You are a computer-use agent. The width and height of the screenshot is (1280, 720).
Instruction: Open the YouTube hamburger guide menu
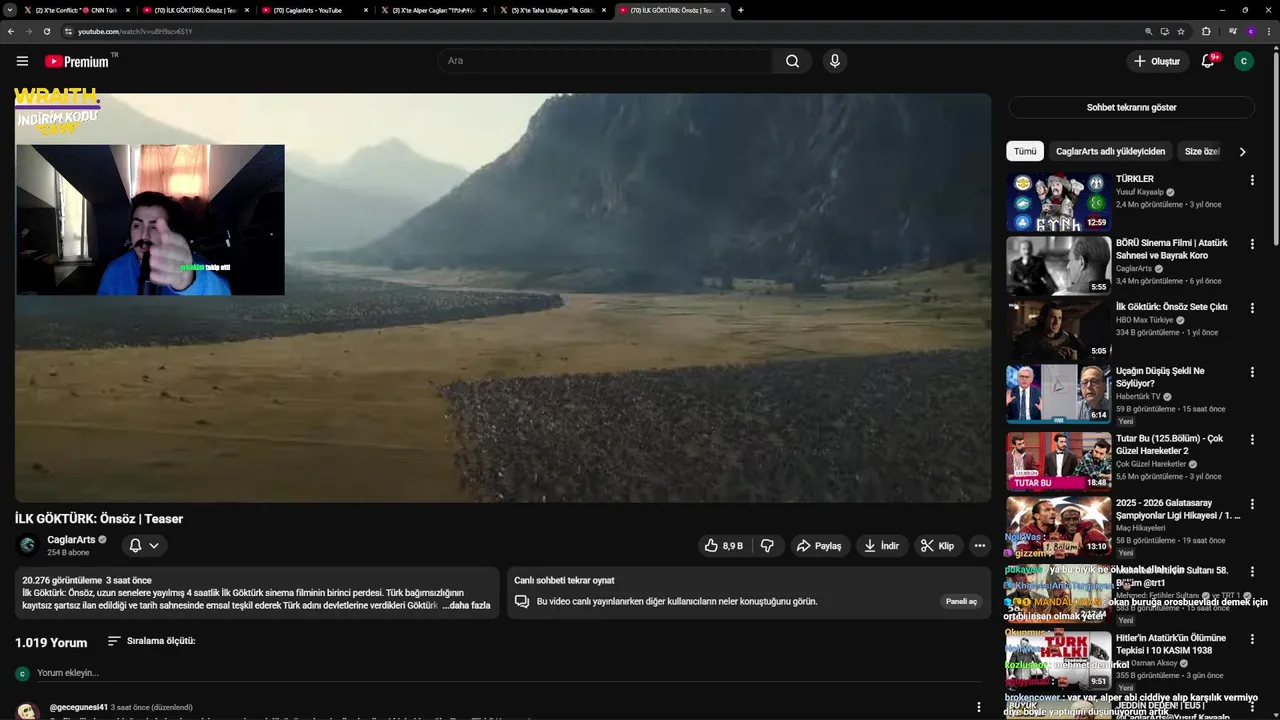(x=22, y=61)
